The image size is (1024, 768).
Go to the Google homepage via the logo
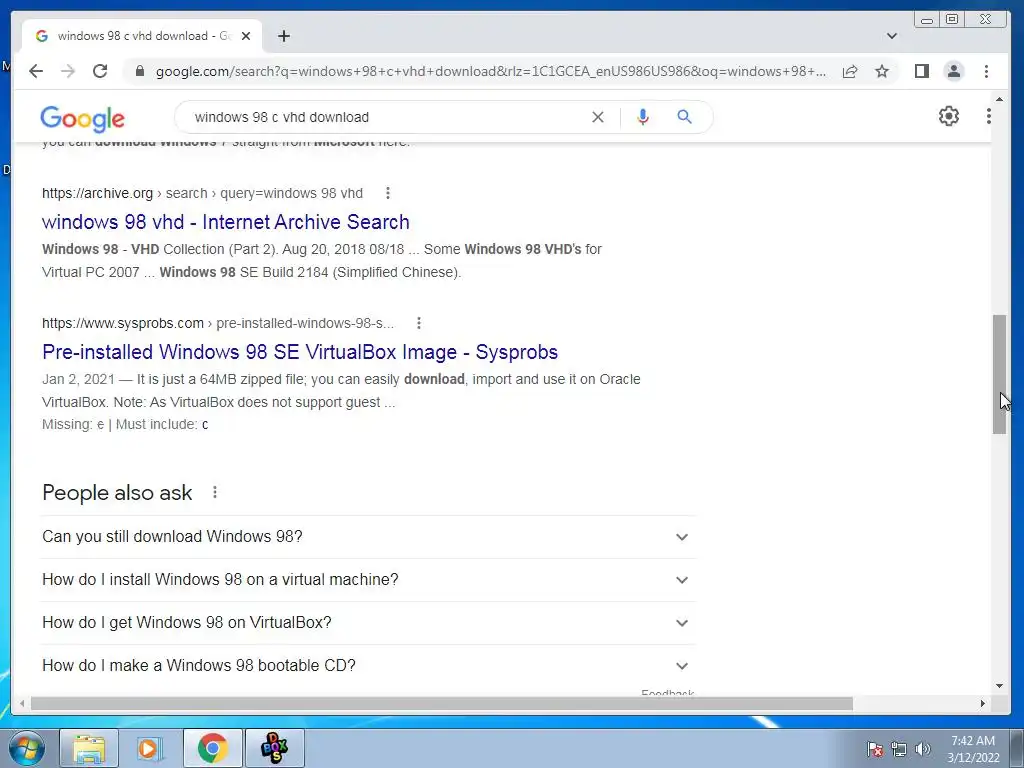point(82,118)
